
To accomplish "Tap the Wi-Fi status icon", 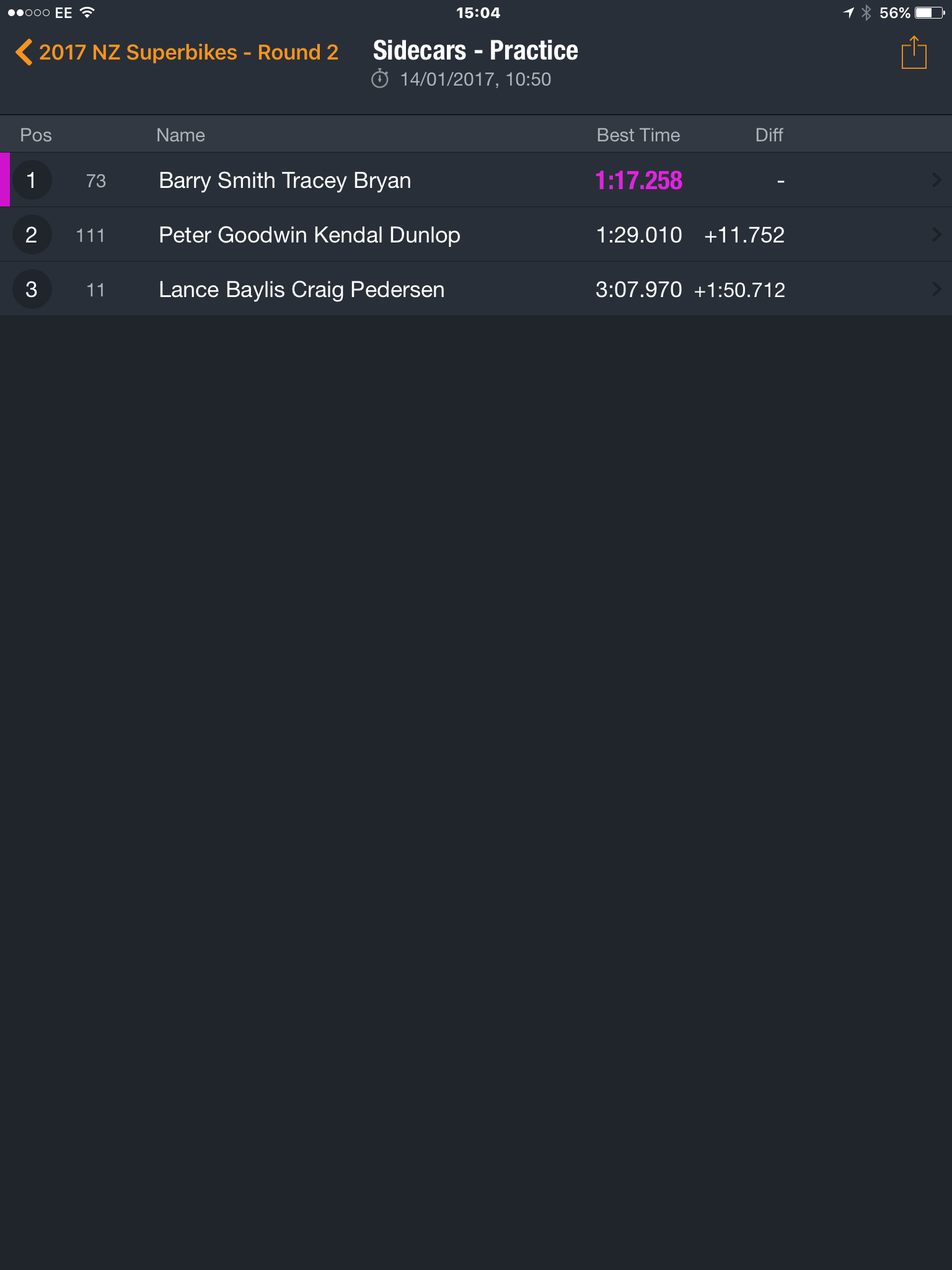I will 87,12.
